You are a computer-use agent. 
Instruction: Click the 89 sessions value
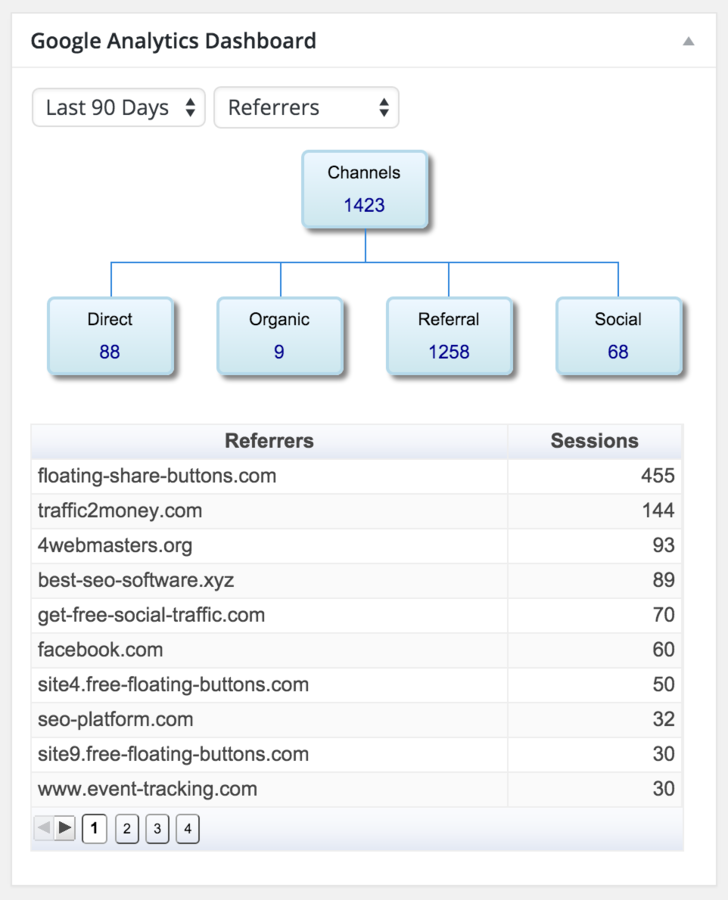664,580
